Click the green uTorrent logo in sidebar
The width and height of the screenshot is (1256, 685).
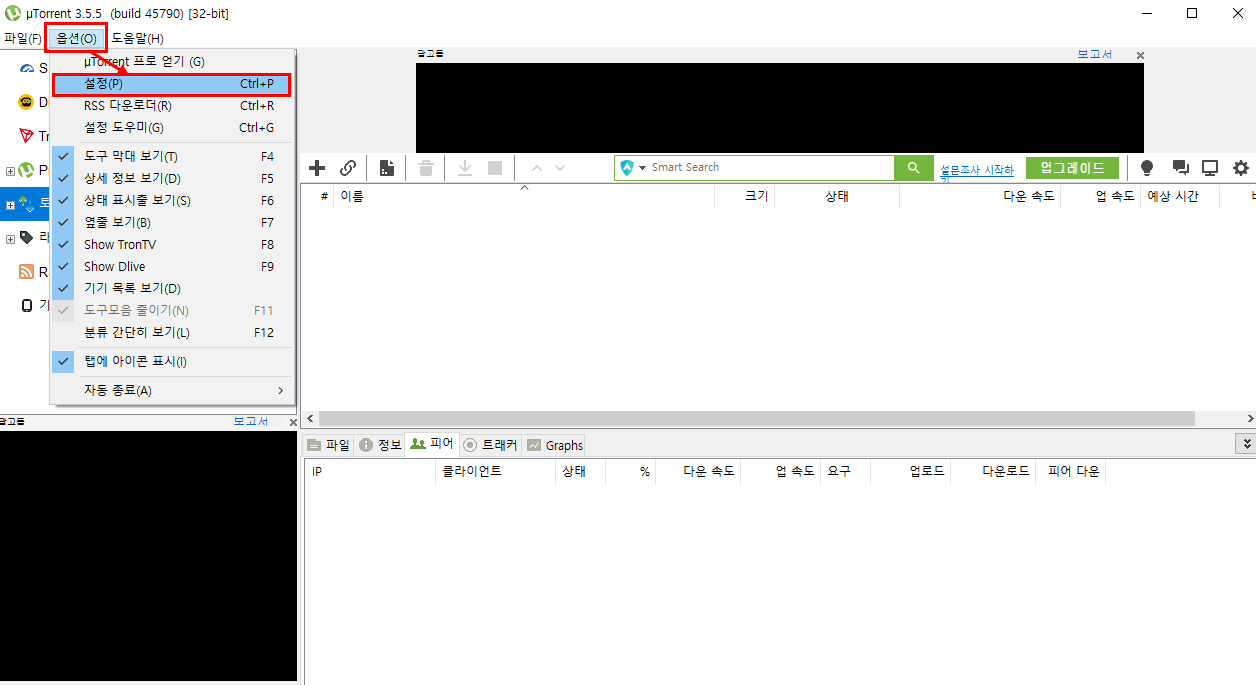click(x=27, y=170)
